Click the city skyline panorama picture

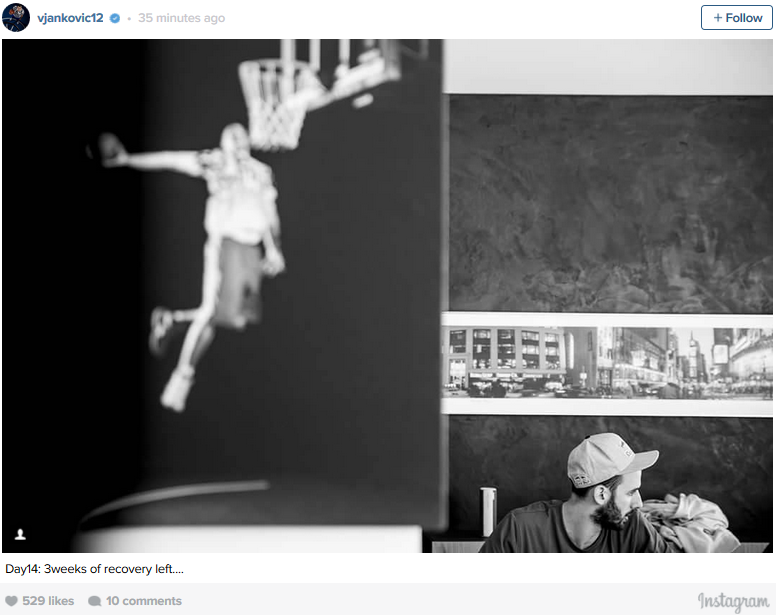607,362
